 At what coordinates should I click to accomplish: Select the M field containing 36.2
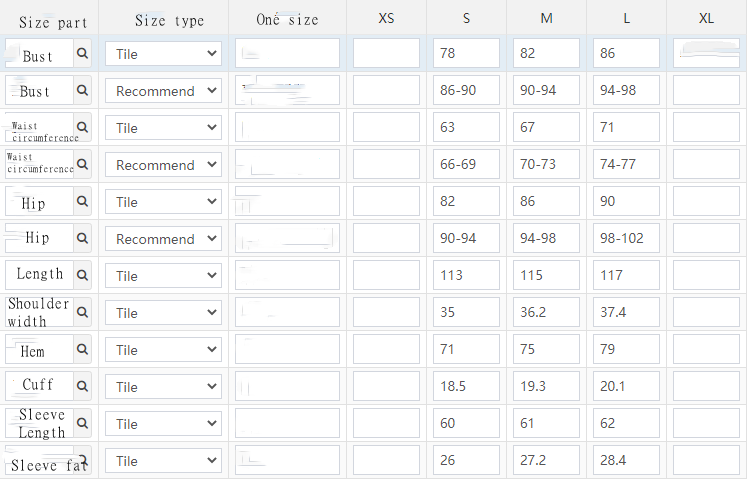pos(546,313)
